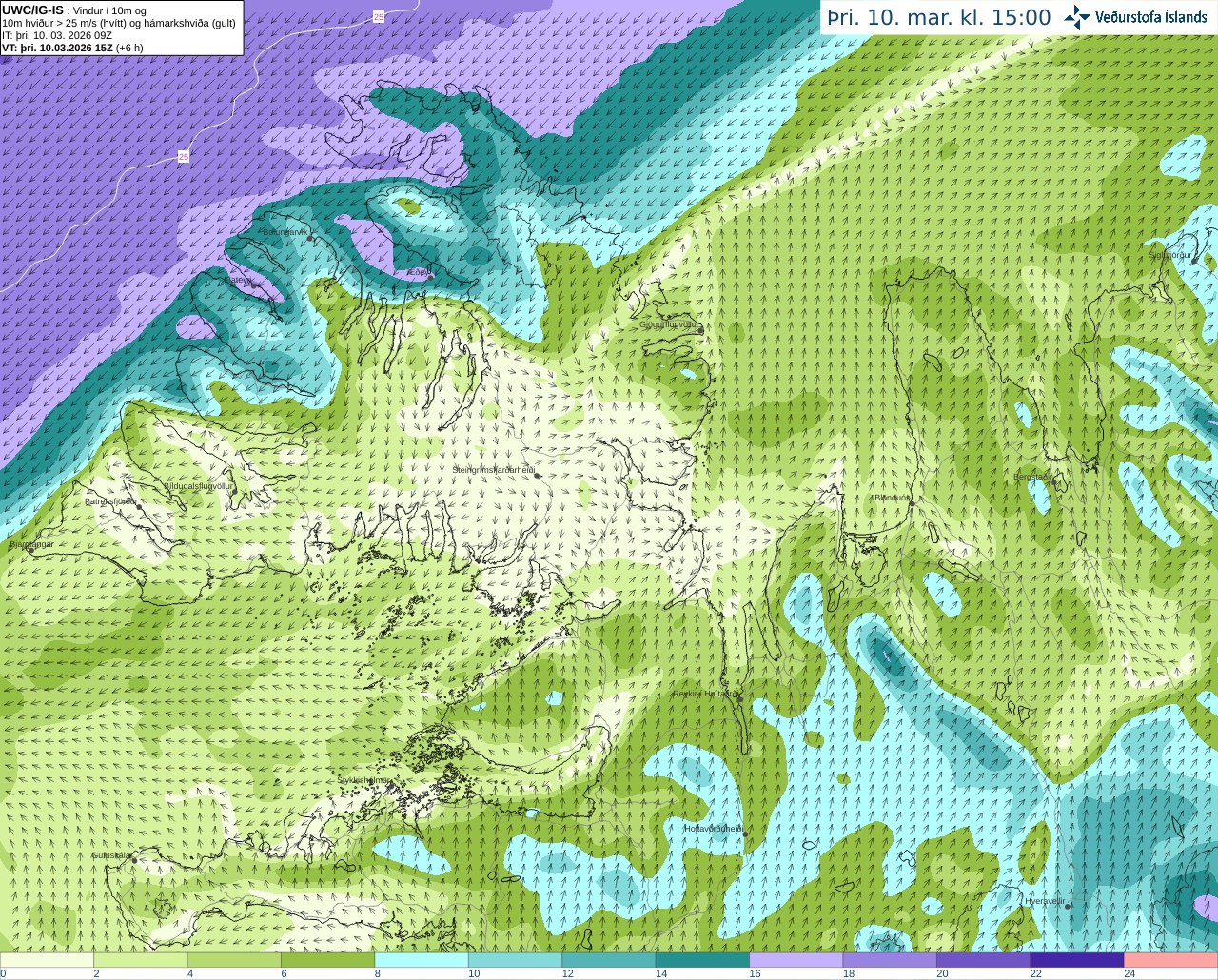Screen dimensions: 1218x980
Task: Click the 4–6 m/s green legend swatch
Action: tap(234, 960)
